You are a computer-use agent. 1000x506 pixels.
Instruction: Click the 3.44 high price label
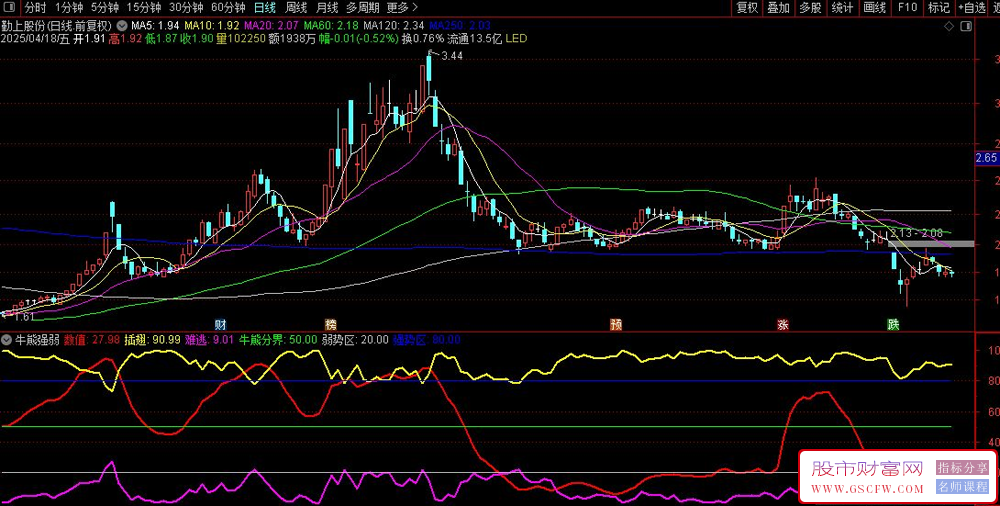tap(452, 56)
